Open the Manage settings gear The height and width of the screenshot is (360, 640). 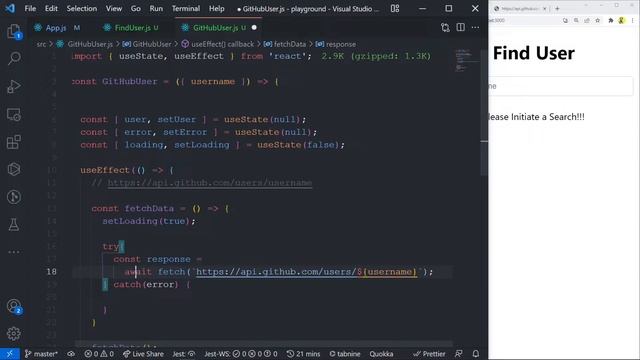[14, 333]
